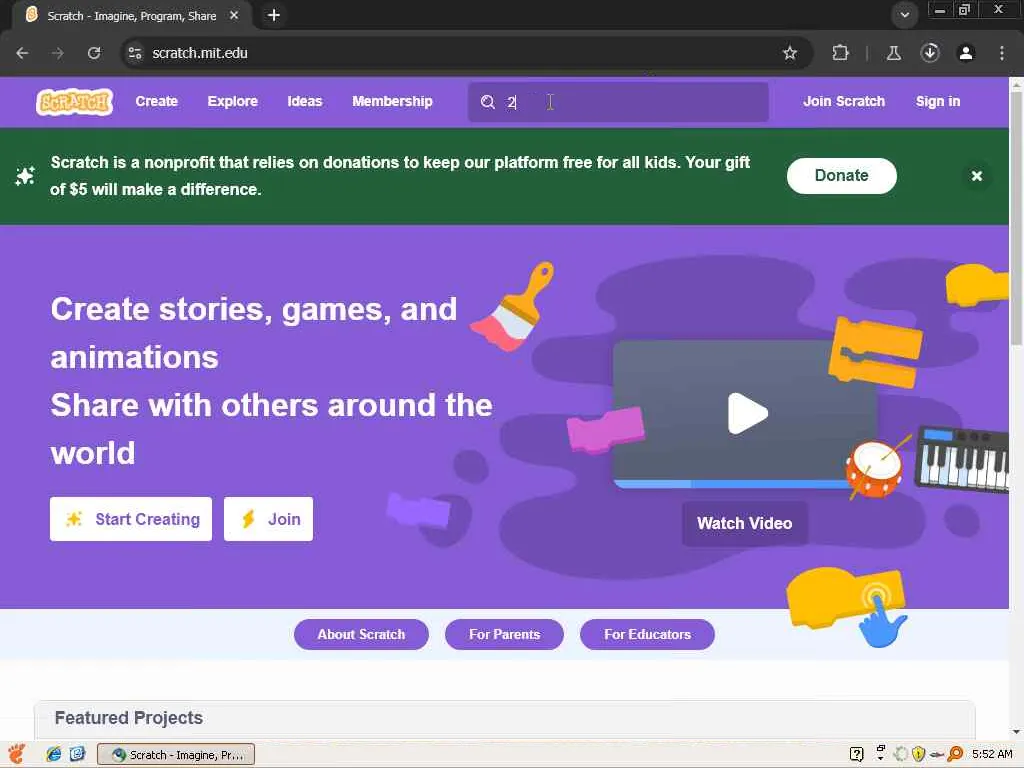Dismiss the donation banner
Viewport: 1024px width, 768px height.
point(976,176)
